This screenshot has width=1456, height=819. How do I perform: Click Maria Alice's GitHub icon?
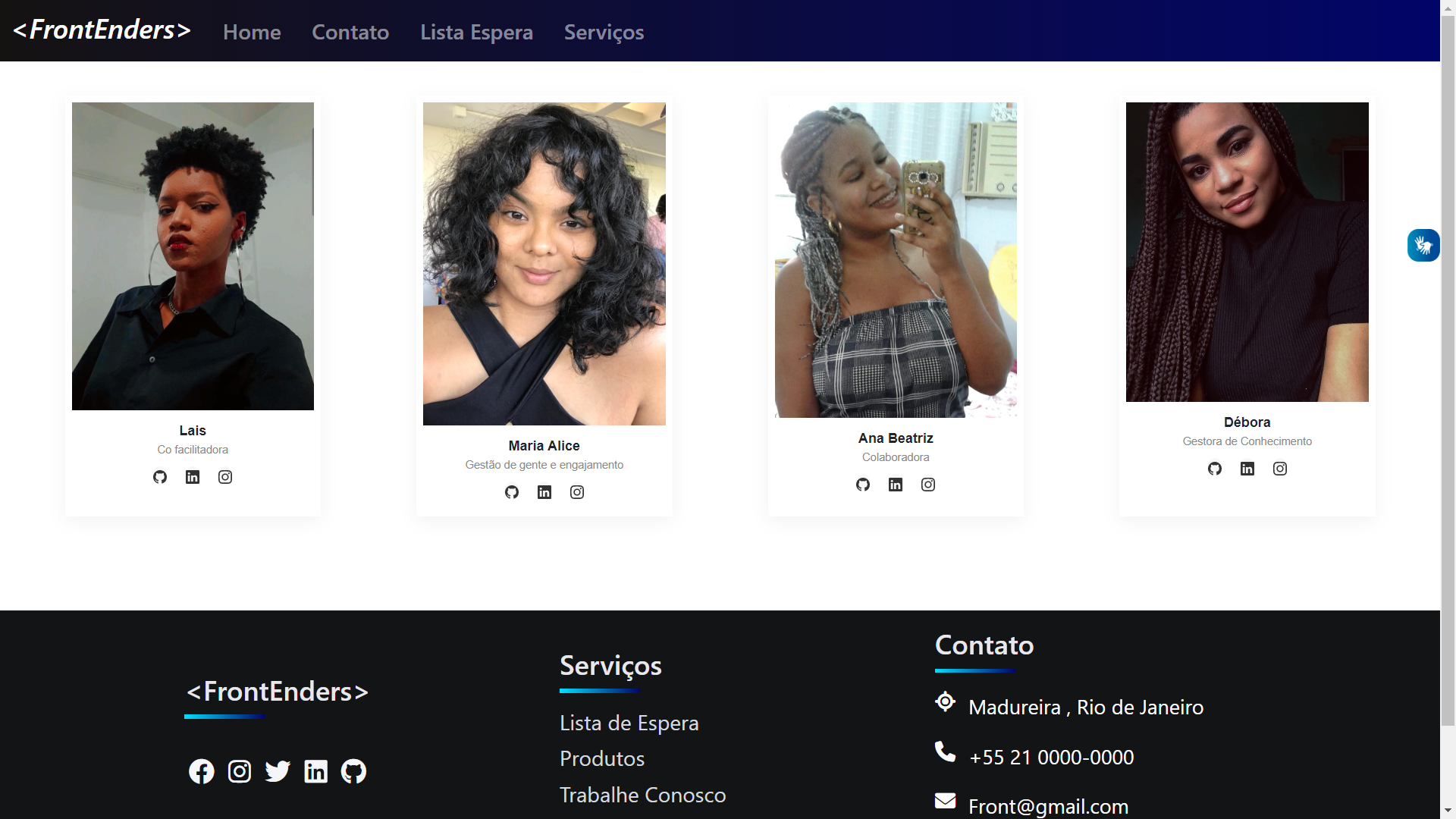512,492
